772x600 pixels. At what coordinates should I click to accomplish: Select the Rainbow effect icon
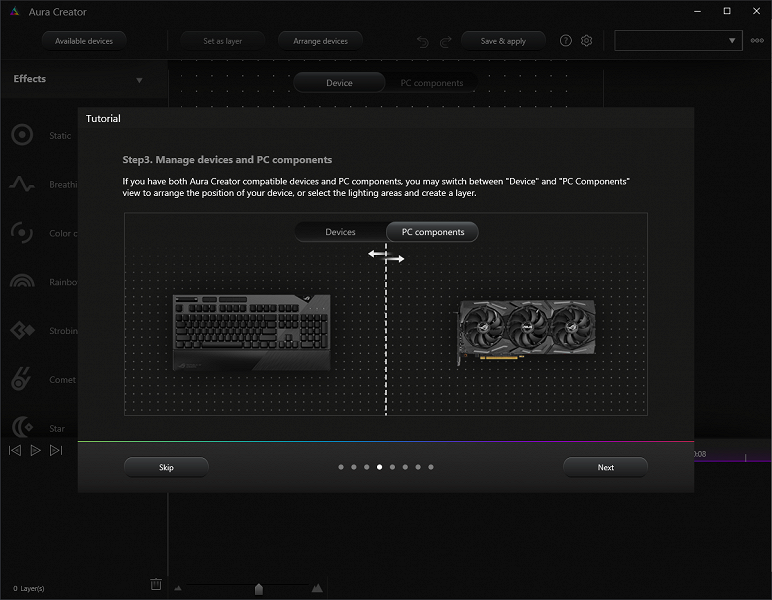coord(22,281)
